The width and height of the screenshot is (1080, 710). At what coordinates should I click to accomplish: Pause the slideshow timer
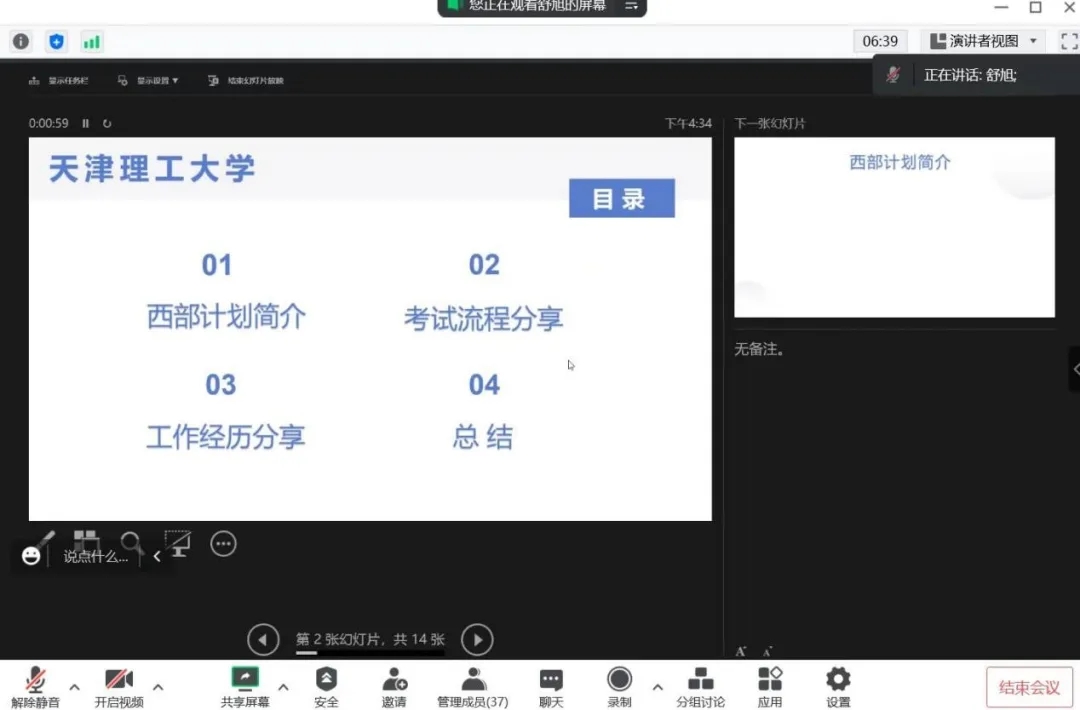click(86, 124)
